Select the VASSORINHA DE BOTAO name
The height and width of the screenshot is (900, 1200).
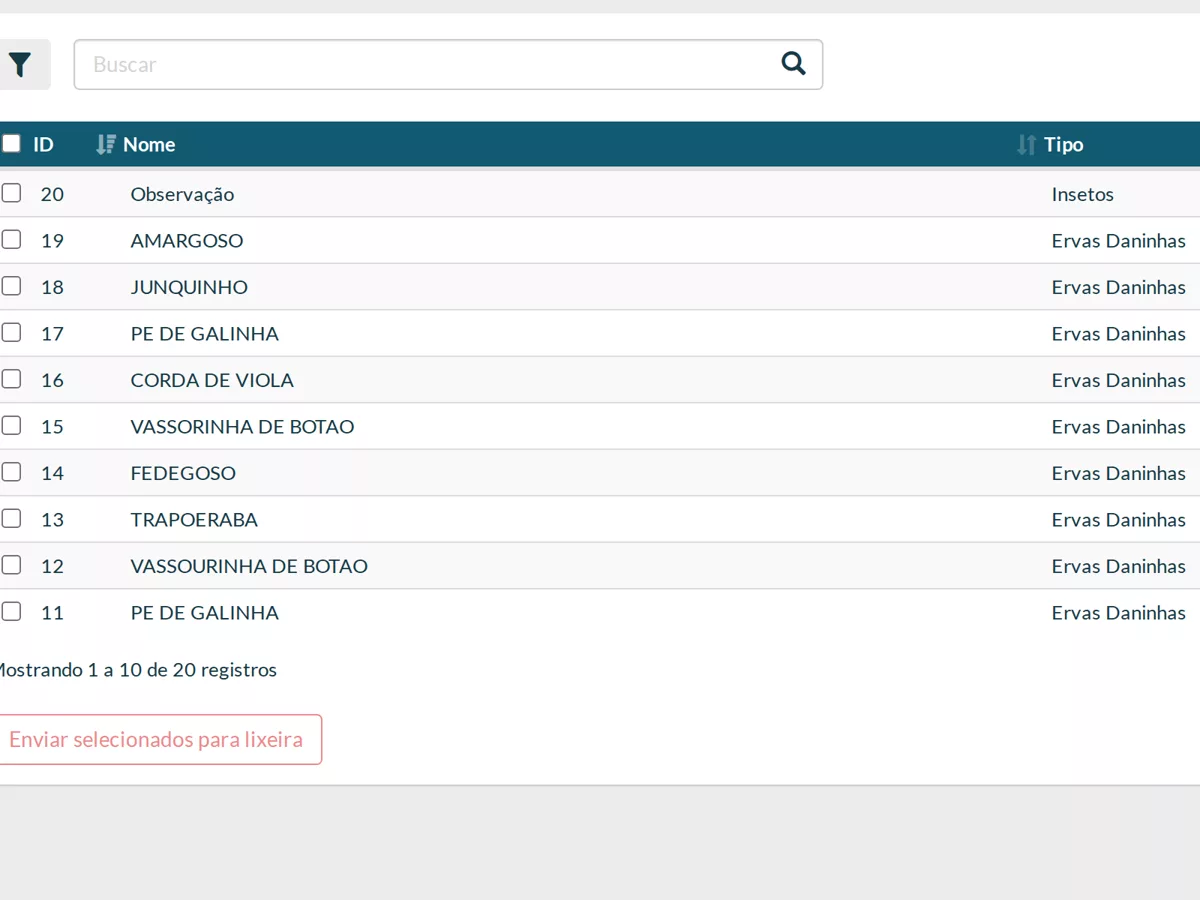[x=243, y=427]
